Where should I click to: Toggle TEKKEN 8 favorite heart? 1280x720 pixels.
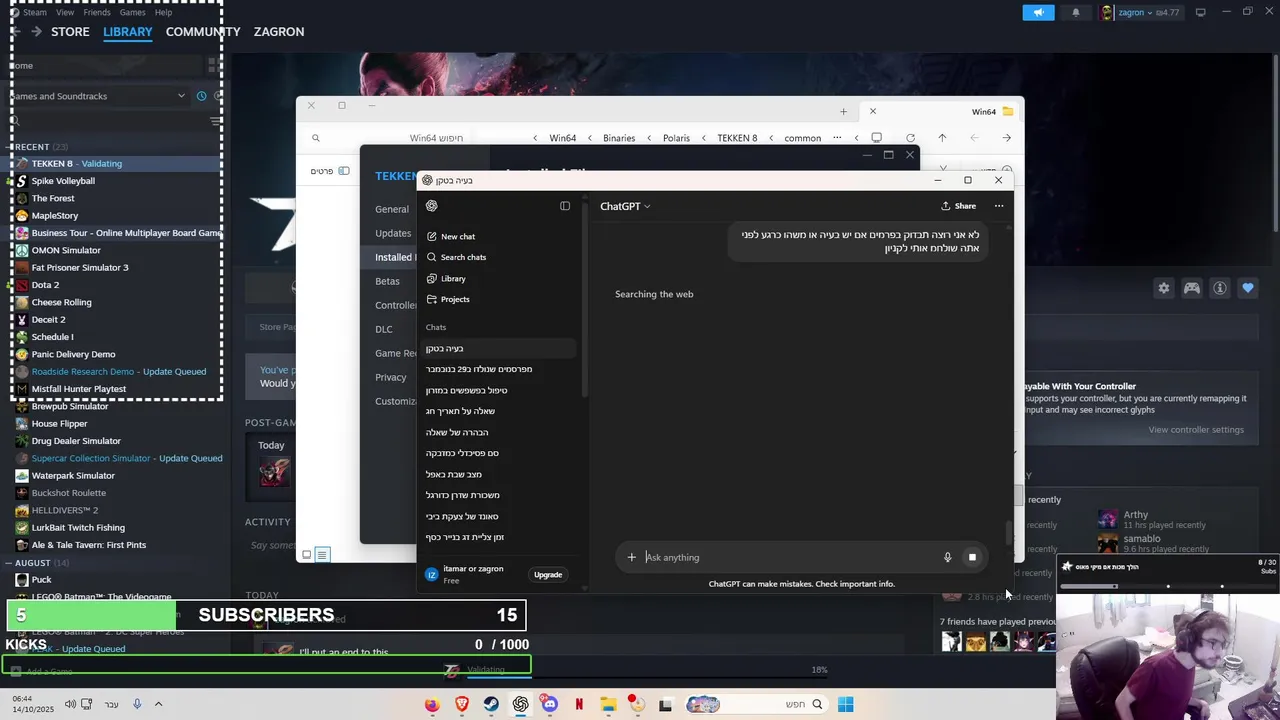(x=1248, y=288)
